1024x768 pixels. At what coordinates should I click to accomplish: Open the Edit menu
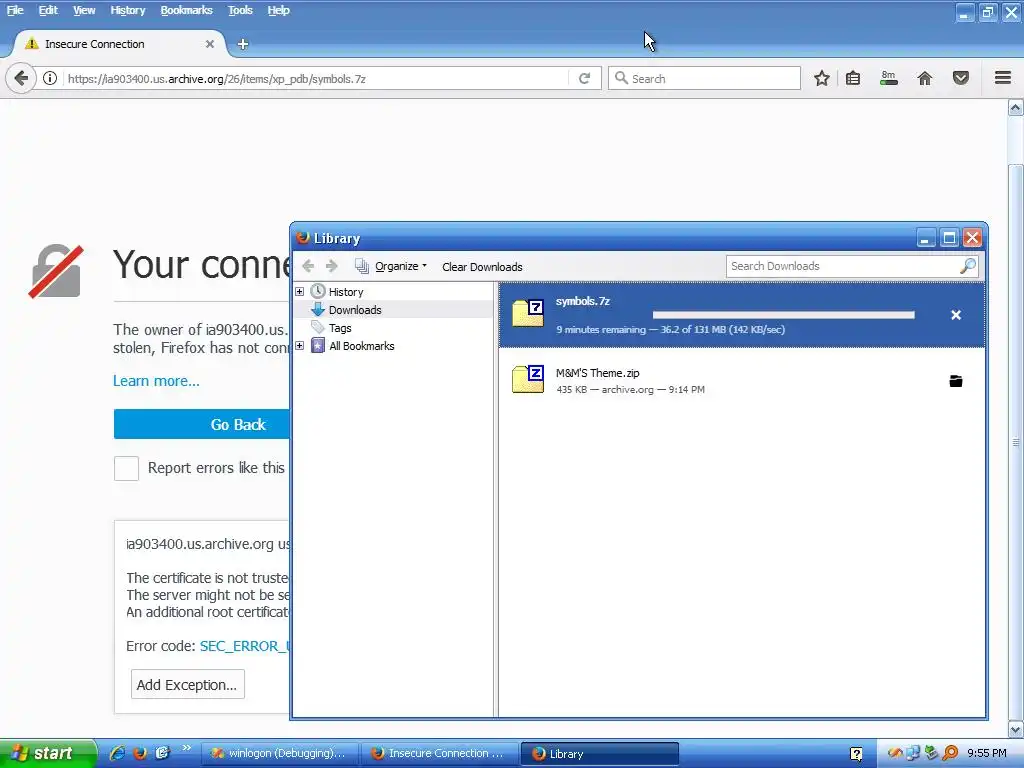[48, 10]
